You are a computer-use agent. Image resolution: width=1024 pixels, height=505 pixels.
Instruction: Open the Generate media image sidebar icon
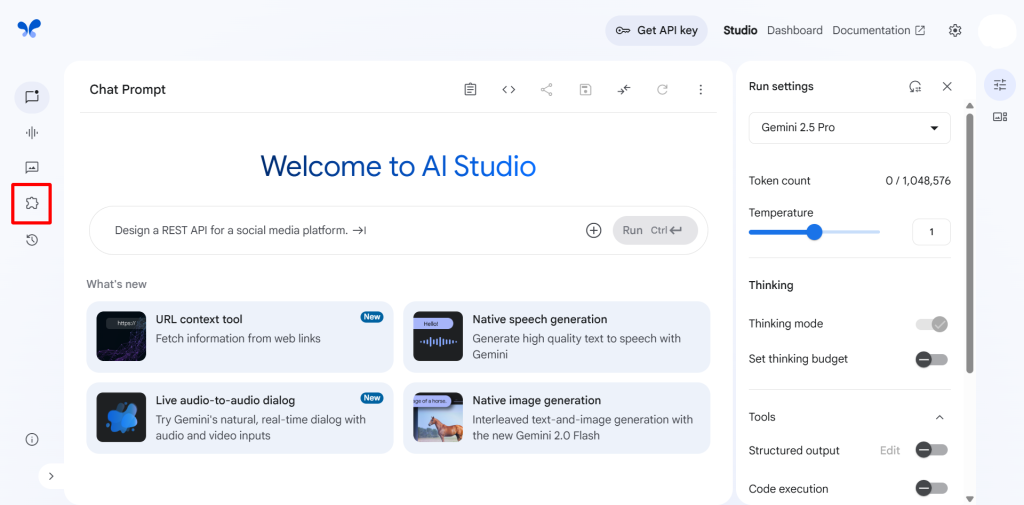click(x=32, y=168)
